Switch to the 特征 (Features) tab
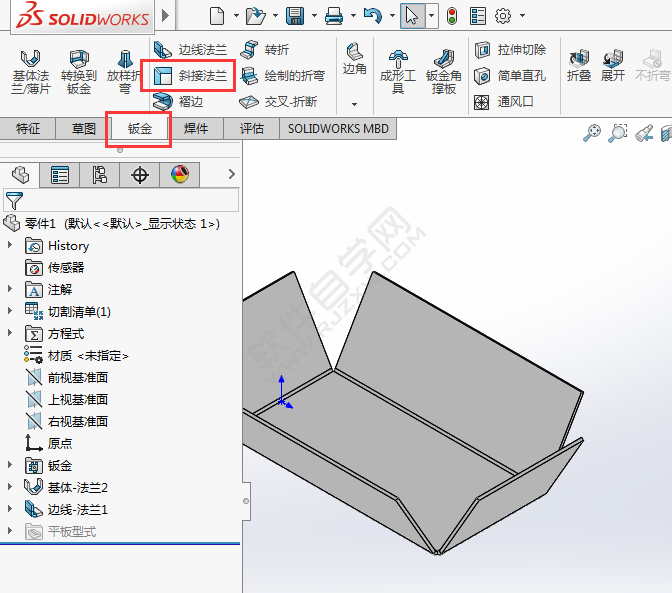The width and height of the screenshot is (672, 593). tap(28, 129)
